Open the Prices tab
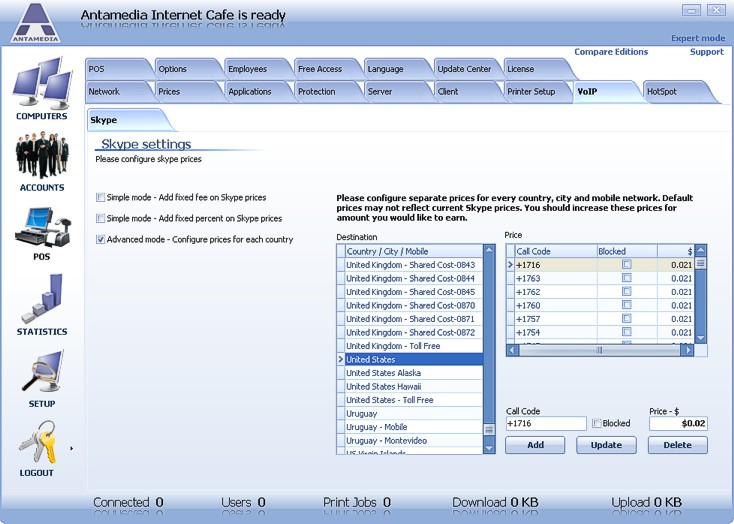 [x=187, y=92]
